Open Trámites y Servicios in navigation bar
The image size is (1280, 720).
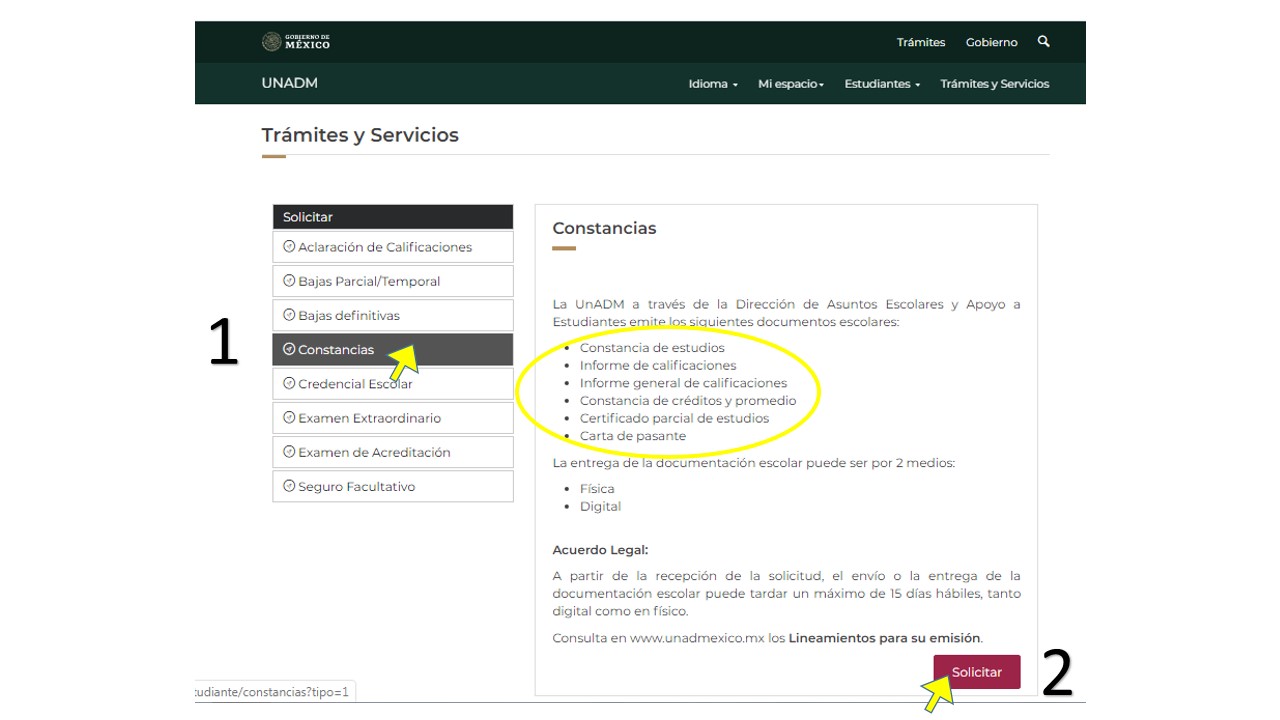pos(995,84)
